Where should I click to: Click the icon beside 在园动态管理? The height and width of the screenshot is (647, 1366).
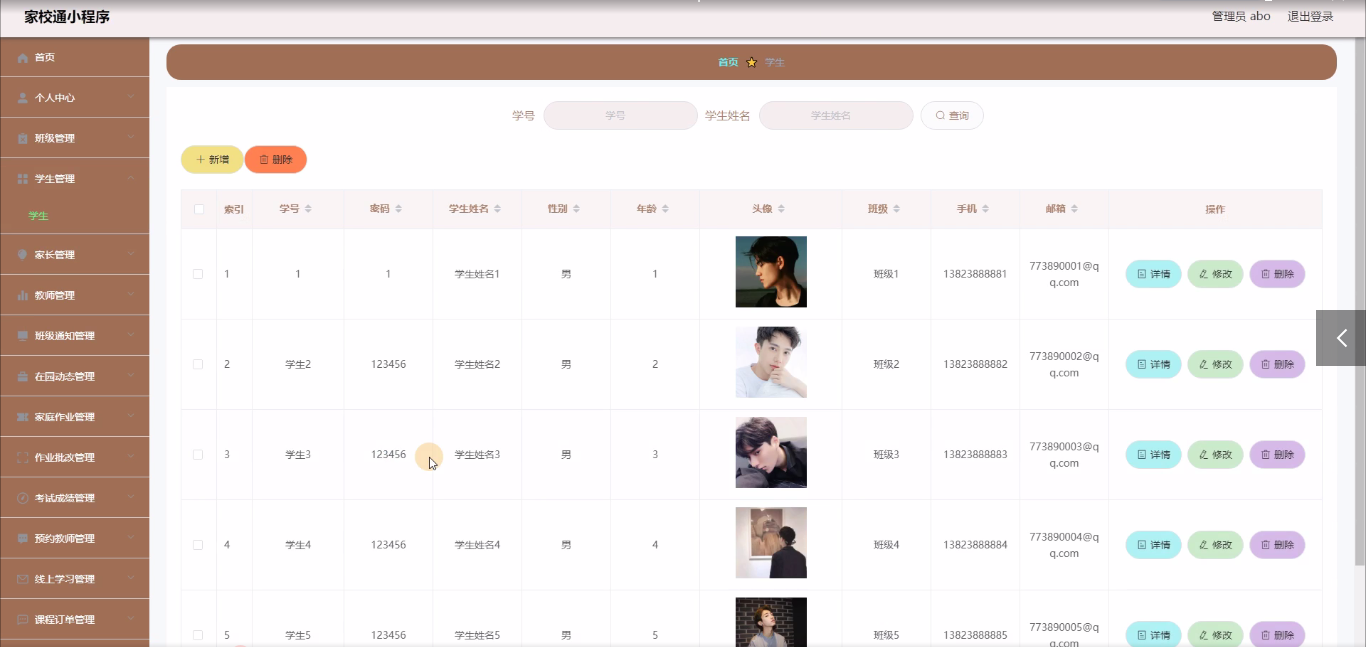click(23, 377)
